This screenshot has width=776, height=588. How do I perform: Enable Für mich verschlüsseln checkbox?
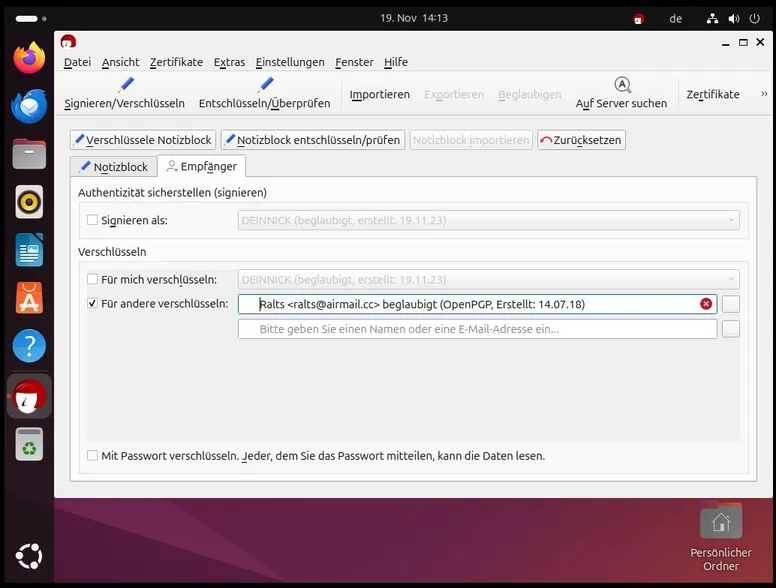(92, 279)
